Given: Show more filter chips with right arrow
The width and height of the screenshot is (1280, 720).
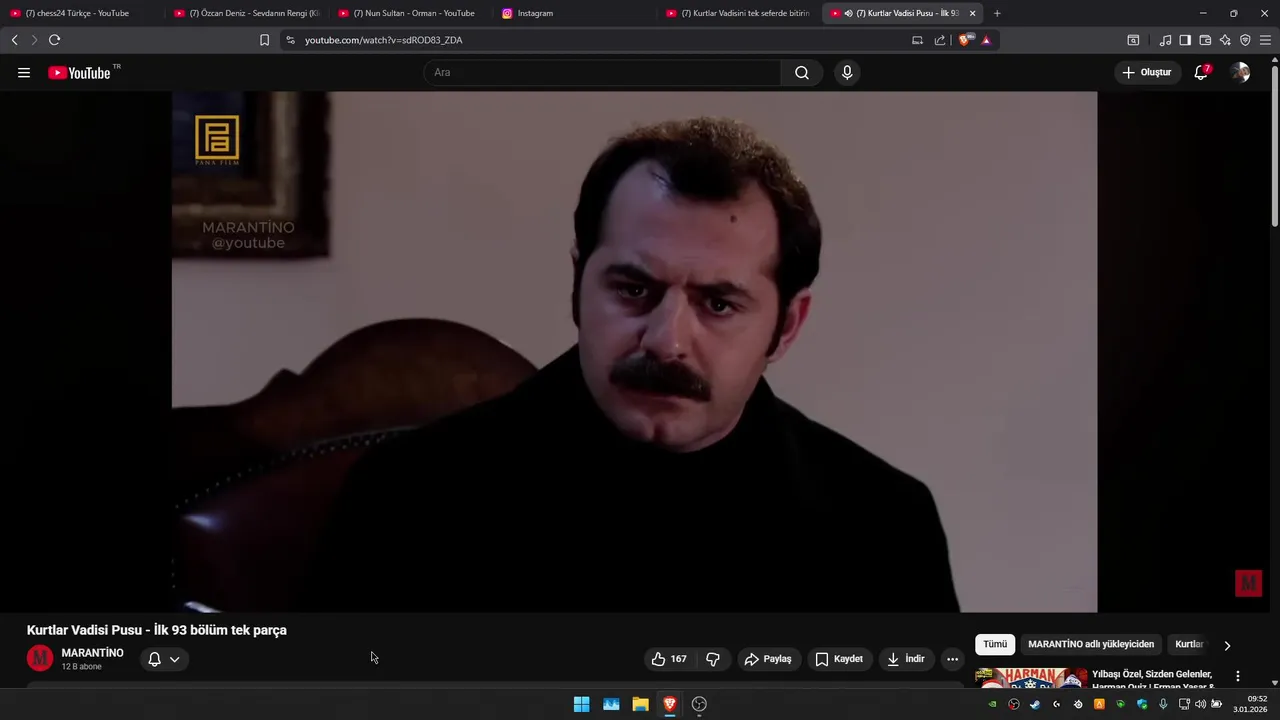Looking at the screenshot, I should (1227, 645).
